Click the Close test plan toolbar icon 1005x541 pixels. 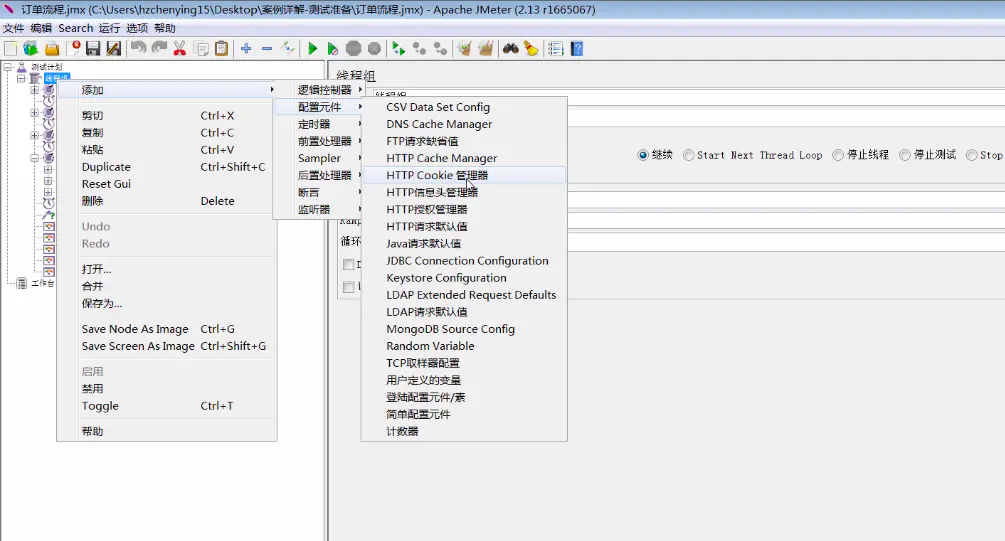[x=74, y=49]
